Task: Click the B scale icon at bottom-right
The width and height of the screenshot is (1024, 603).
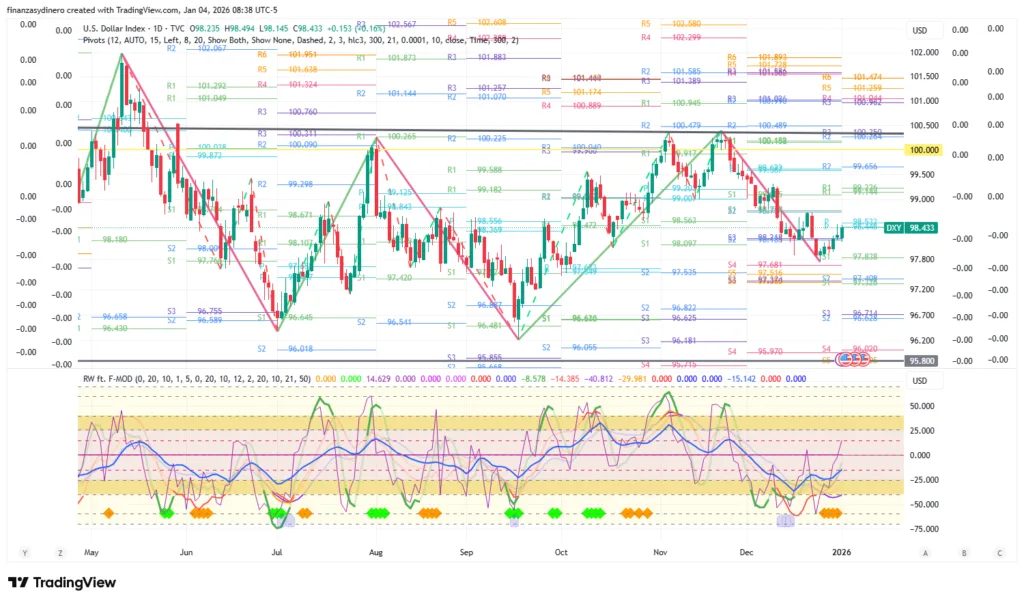Action: pyautogui.click(x=963, y=552)
